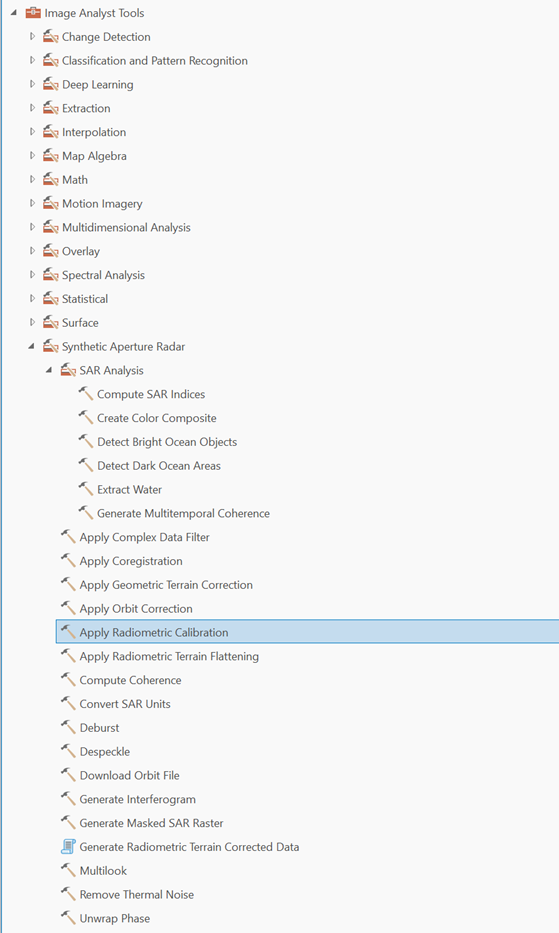This screenshot has width=559, height=933.
Task: Select the Statistical toolset label
Action: [85, 299]
